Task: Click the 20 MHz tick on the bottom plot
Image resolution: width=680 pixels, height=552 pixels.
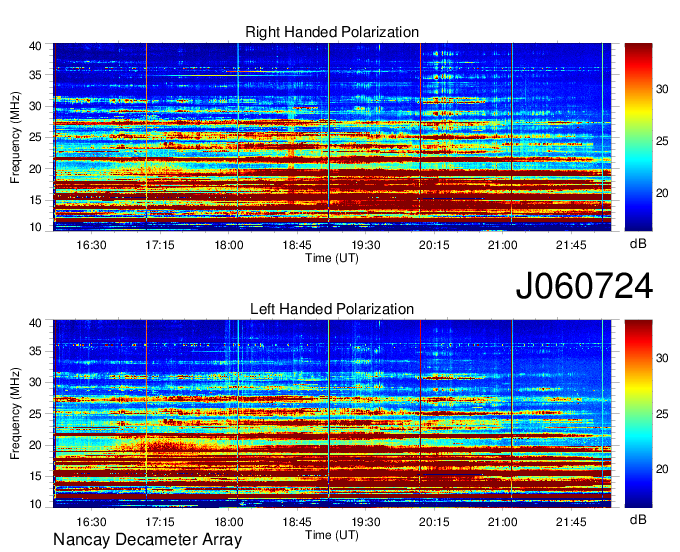Action: tap(36, 445)
